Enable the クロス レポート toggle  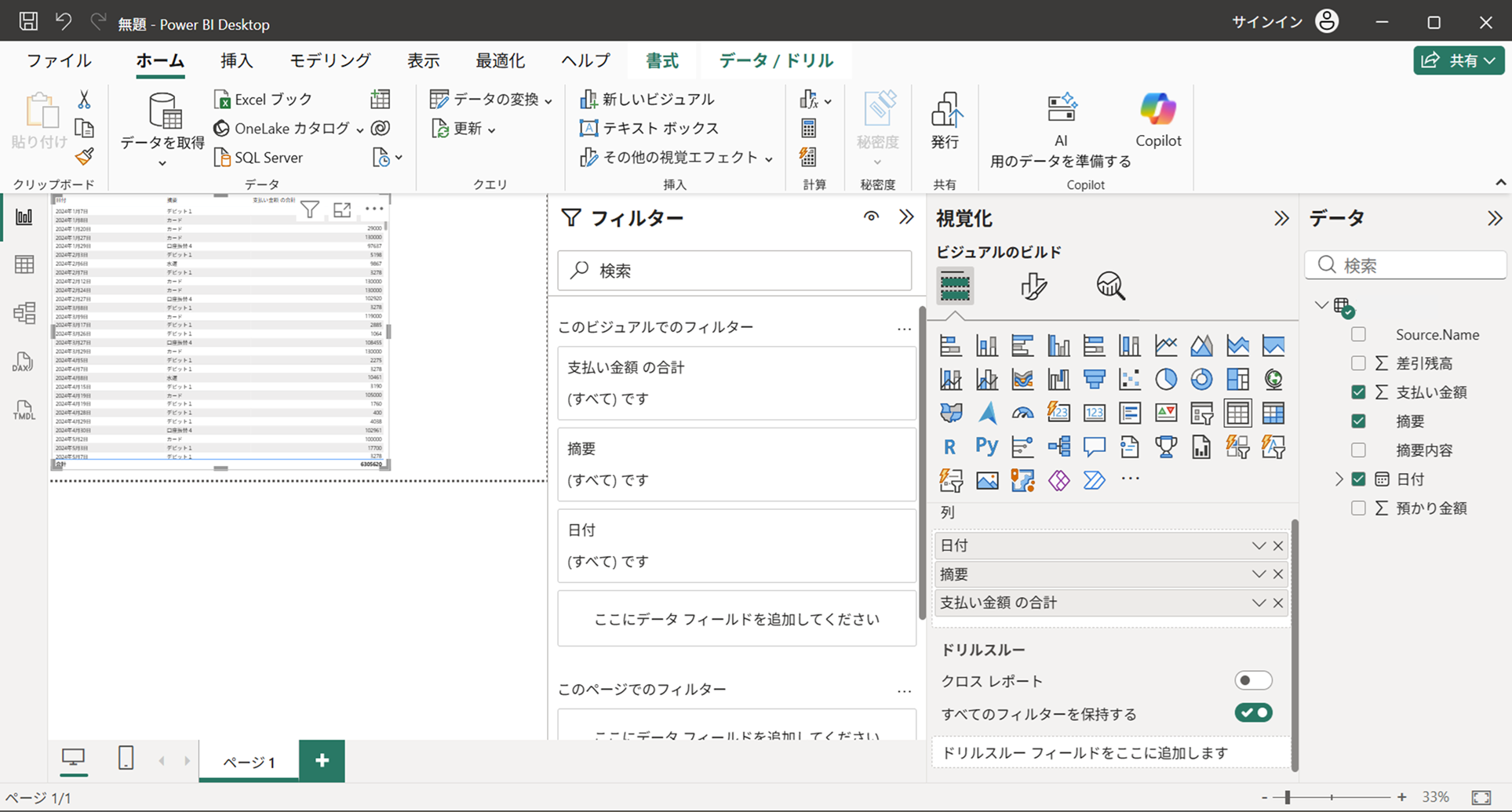click(x=1253, y=680)
